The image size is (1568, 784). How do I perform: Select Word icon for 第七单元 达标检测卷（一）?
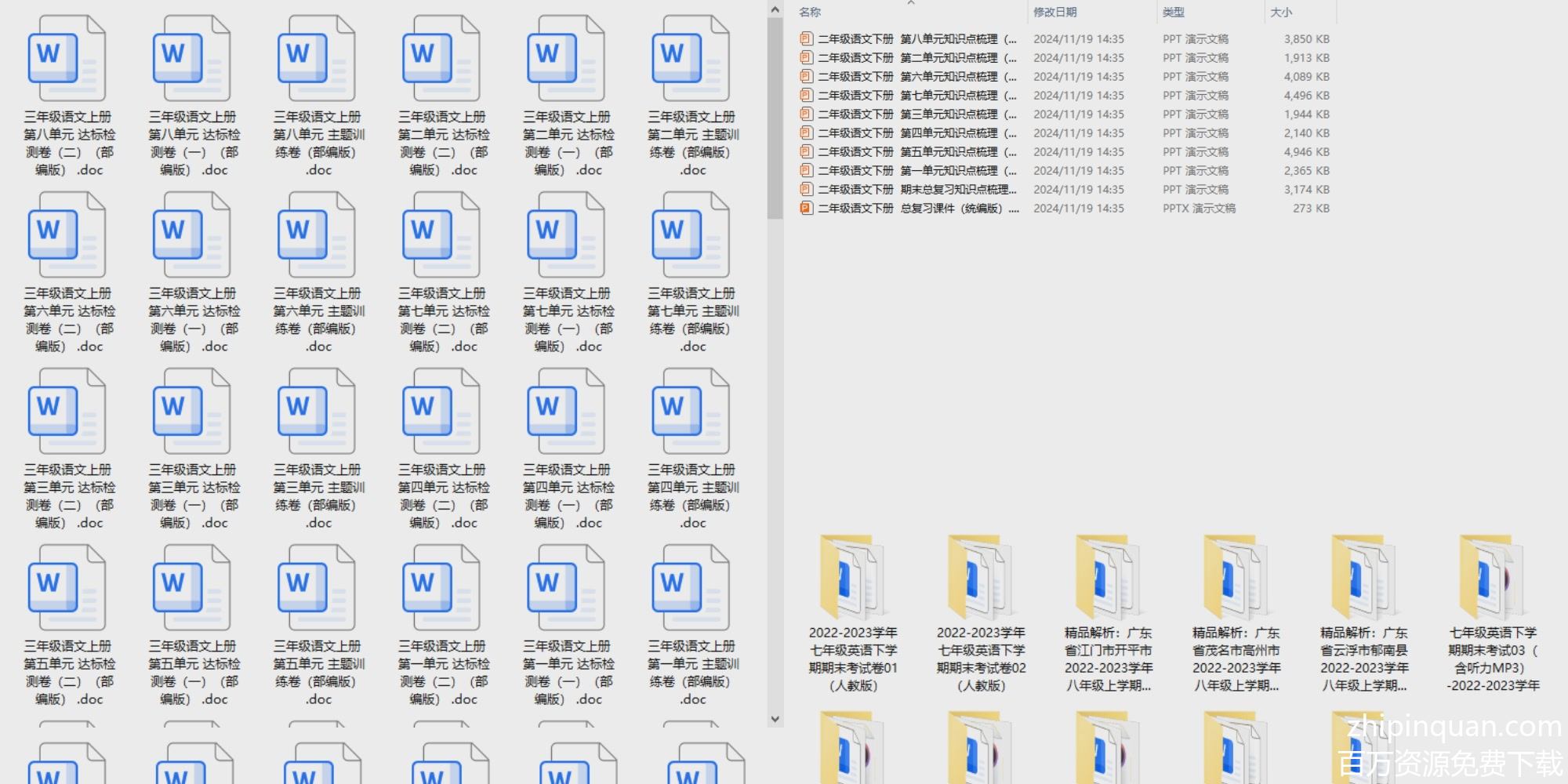(x=565, y=235)
